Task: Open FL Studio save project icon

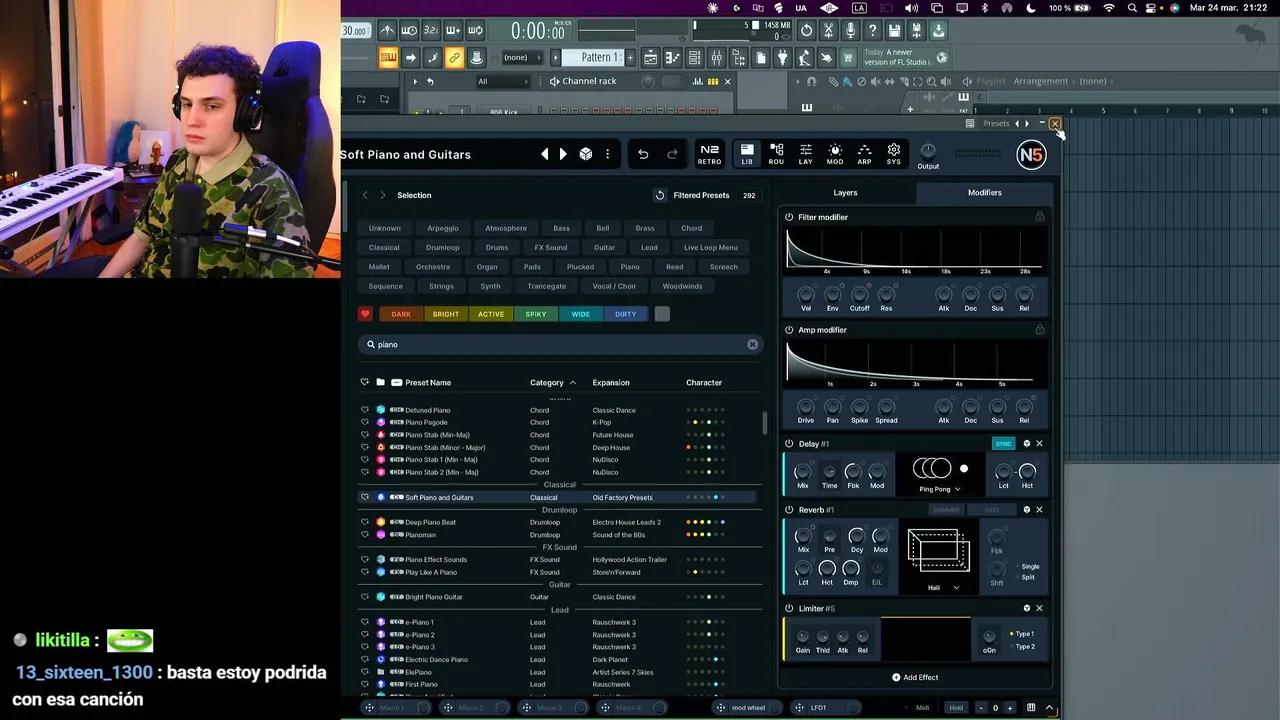Action: pos(895,31)
